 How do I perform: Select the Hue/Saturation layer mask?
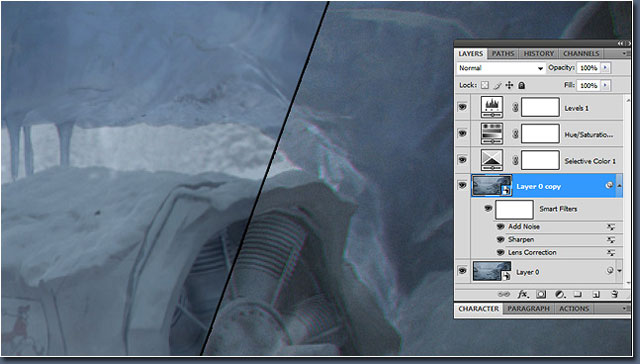[x=540, y=133]
